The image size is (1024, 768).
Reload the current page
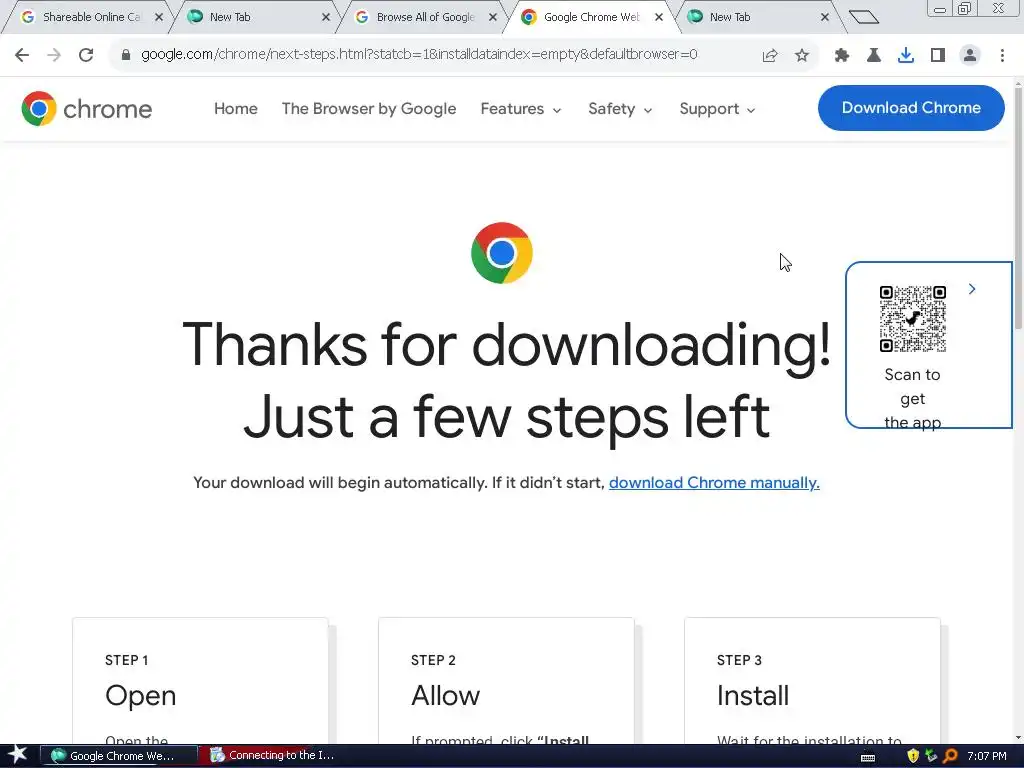pos(86,55)
